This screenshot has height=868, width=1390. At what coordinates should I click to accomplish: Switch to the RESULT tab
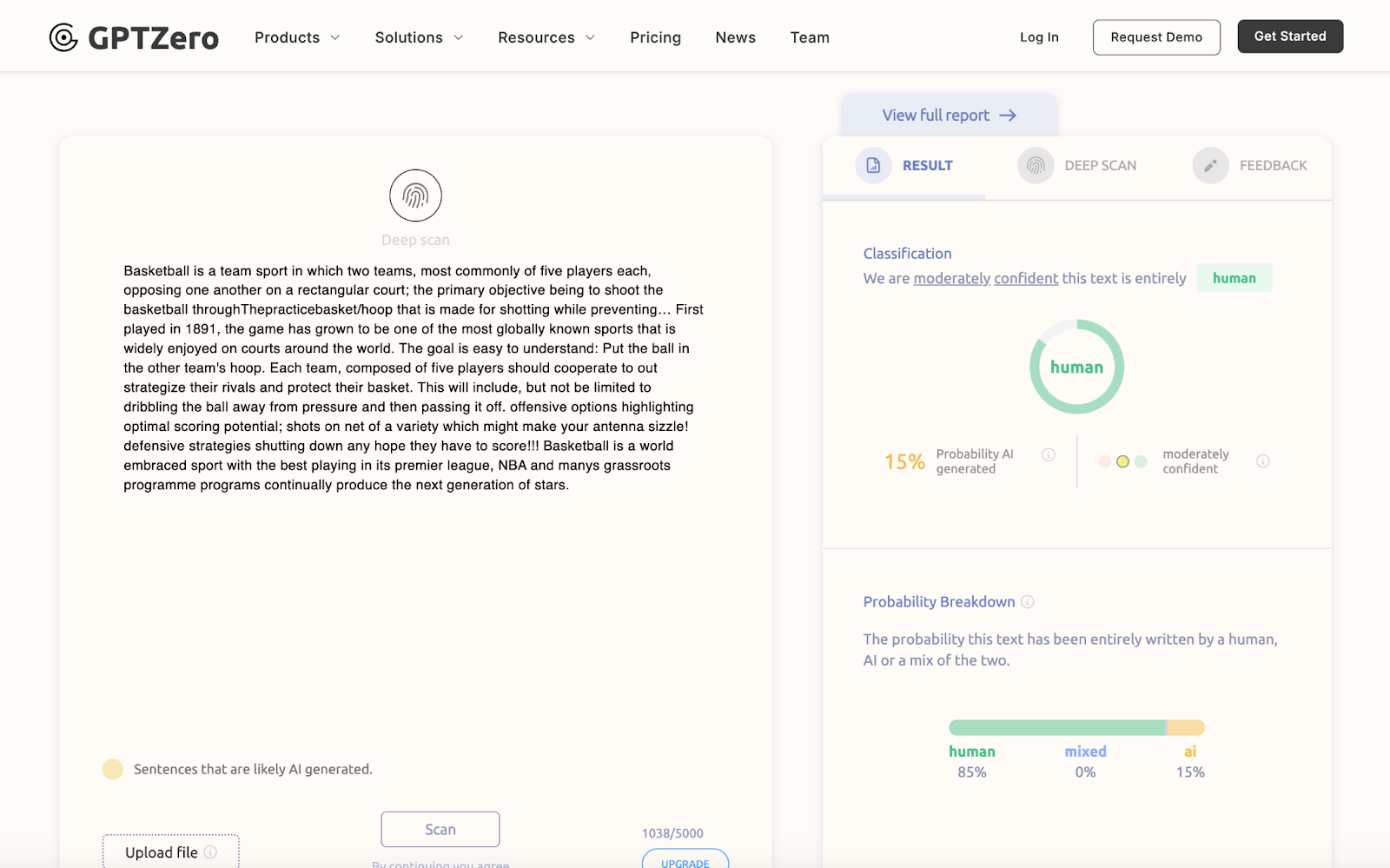904,165
